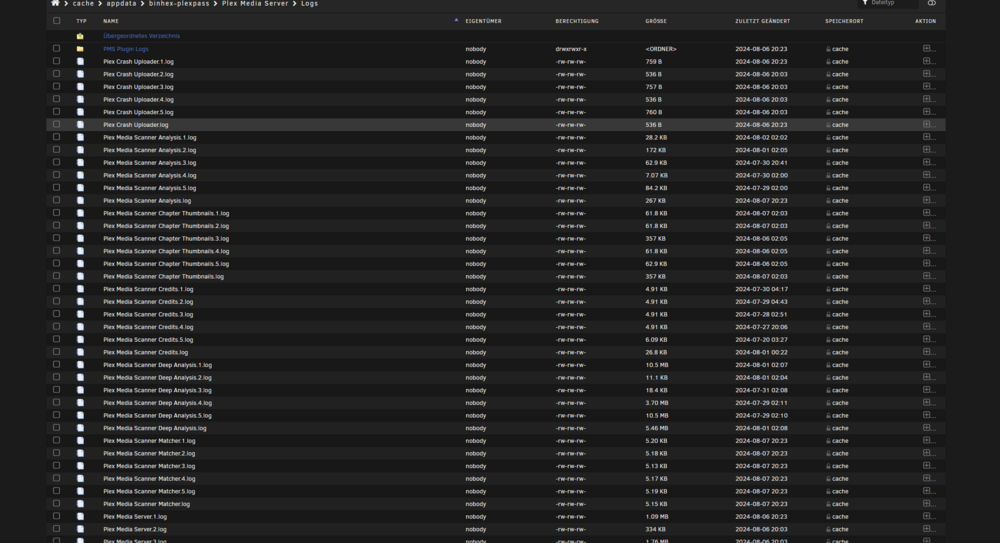Image resolution: width=1000 pixels, height=543 pixels.
Task: Click the parent directory folder-up icon
Action: pyautogui.click(x=80, y=36)
